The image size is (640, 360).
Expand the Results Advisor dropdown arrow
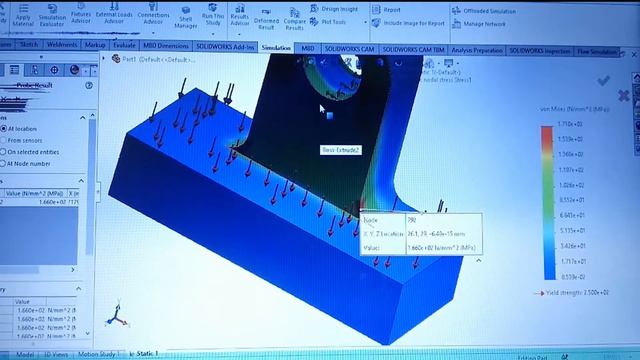point(240,35)
